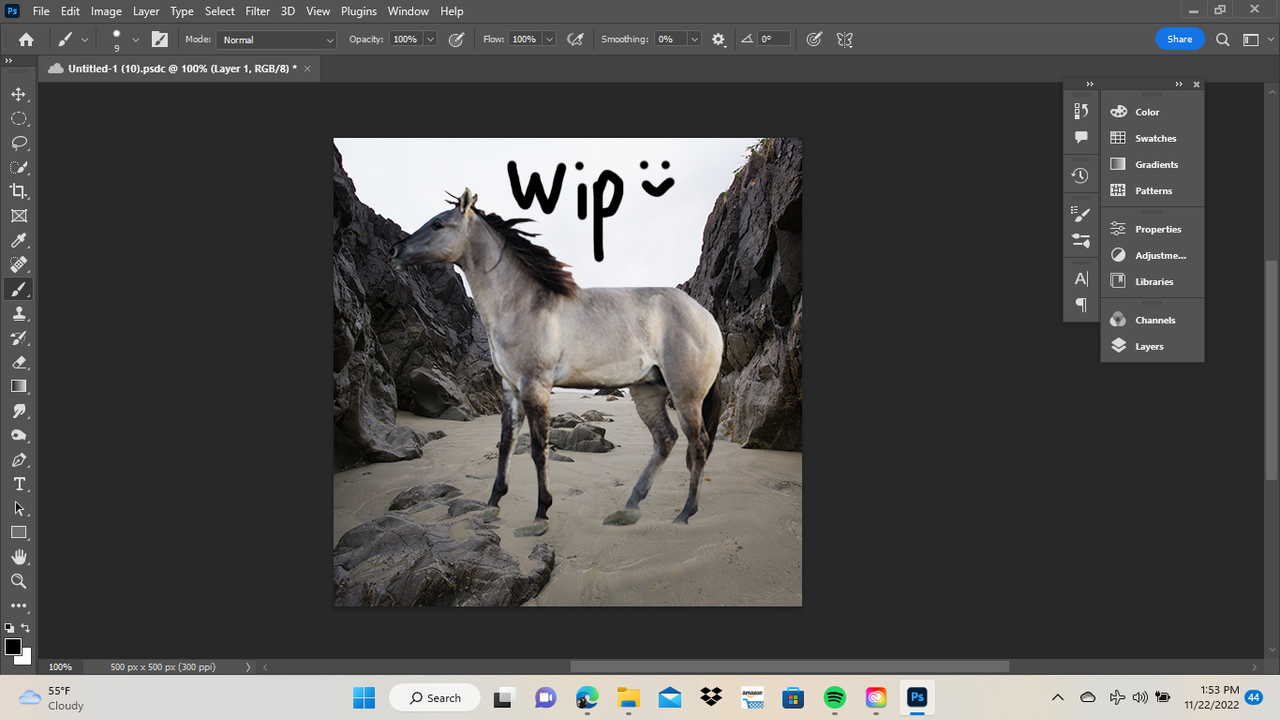The width and height of the screenshot is (1280, 720).
Task: Click the blue Share button
Action: [1180, 39]
